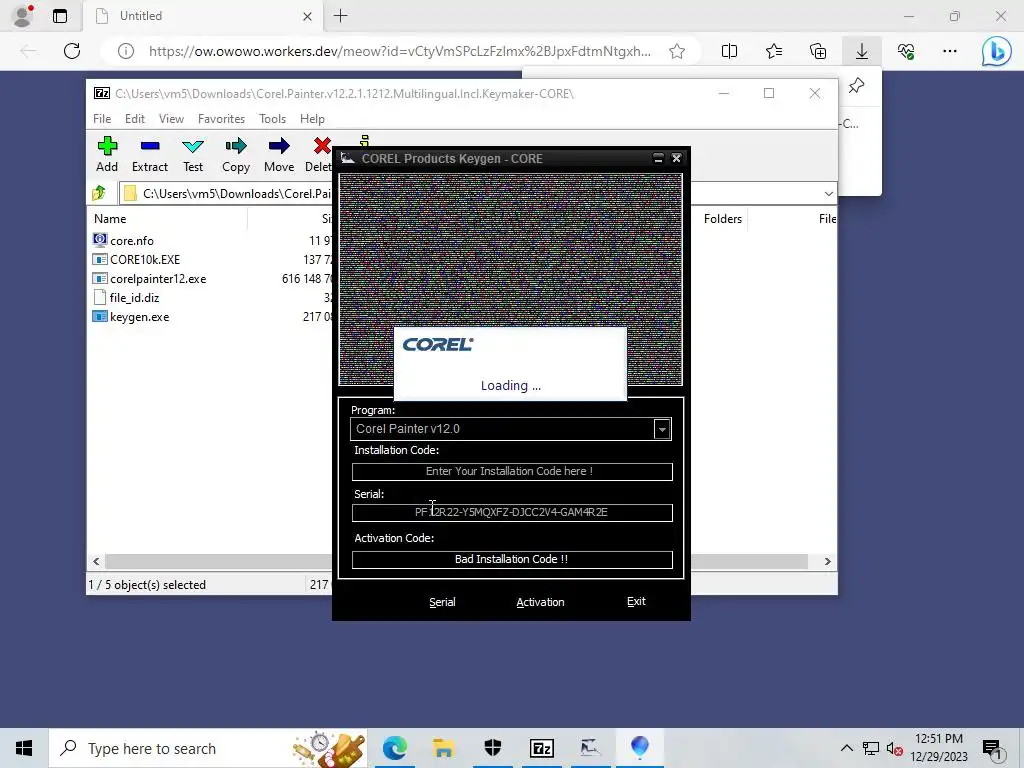Toggle browser split screen
The height and width of the screenshot is (768, 1024).
[729, 51]
